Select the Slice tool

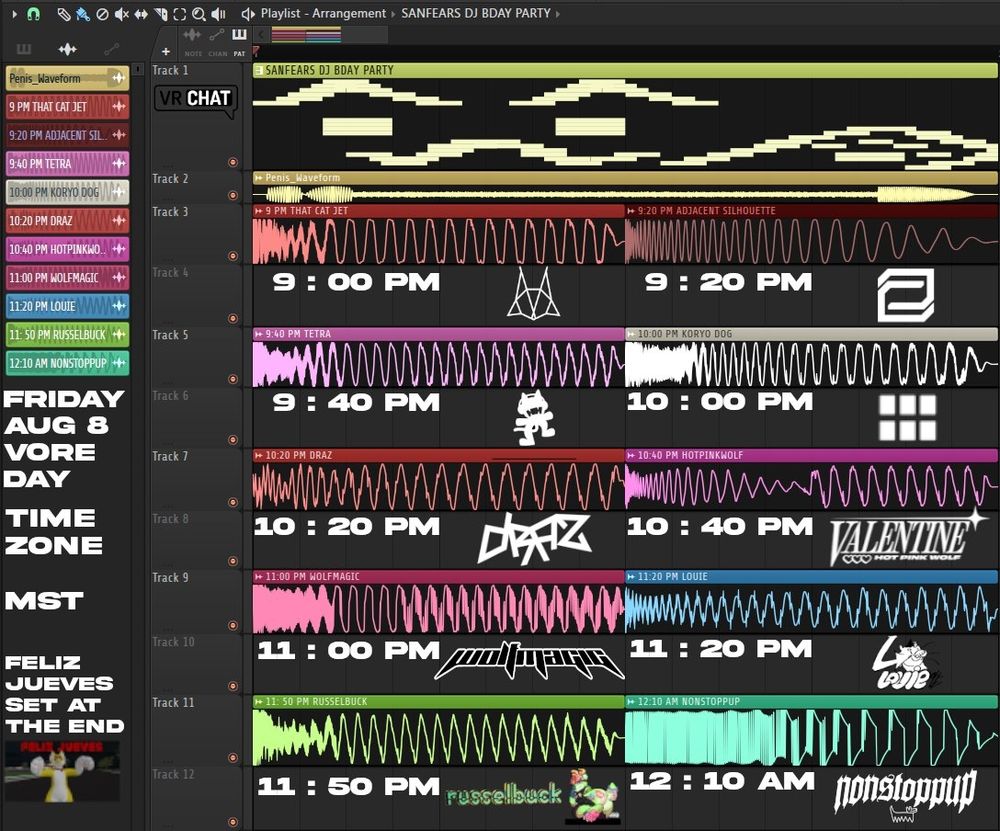pos(161,14)
